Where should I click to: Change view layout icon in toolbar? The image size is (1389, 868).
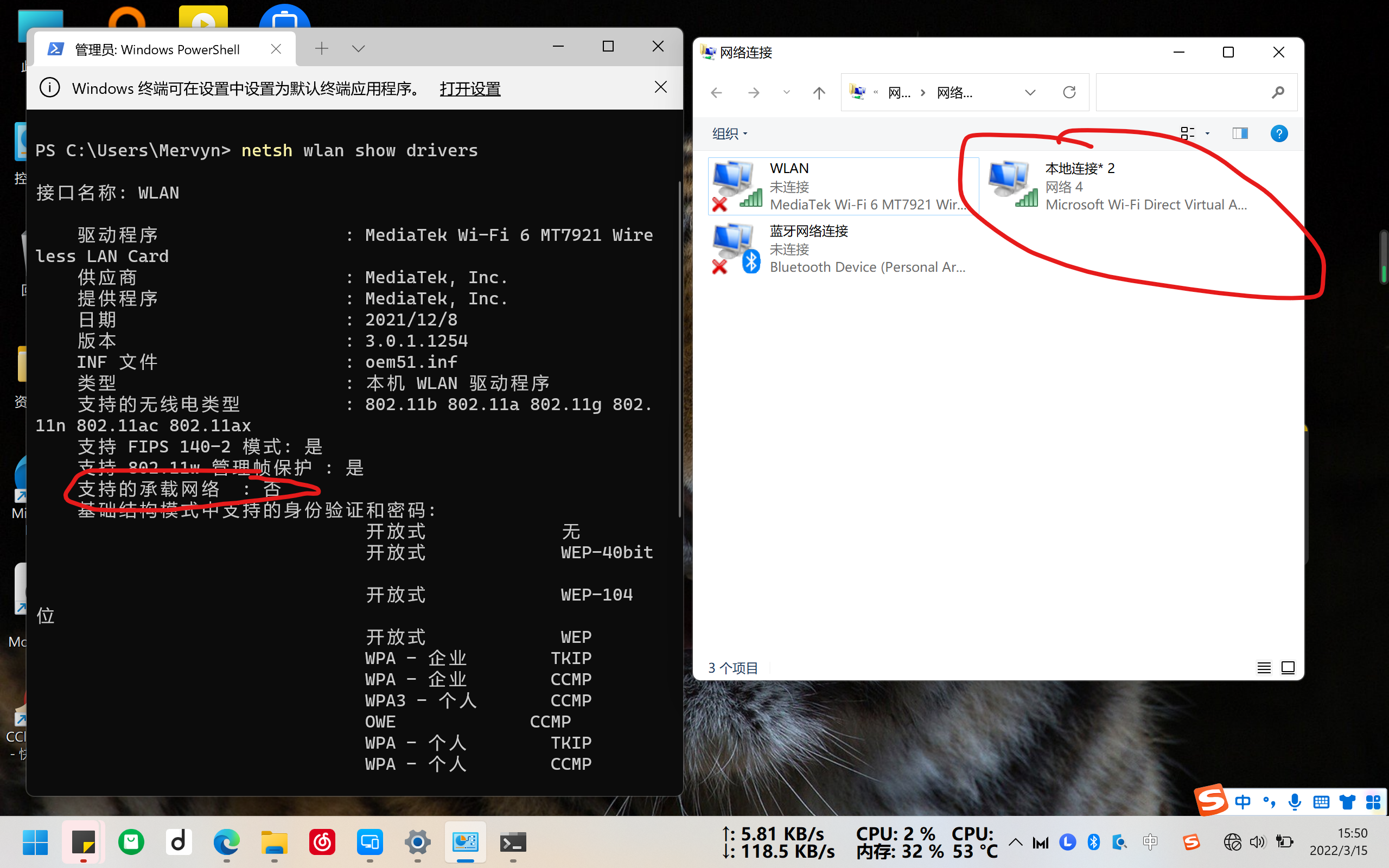pos(1188,134)
